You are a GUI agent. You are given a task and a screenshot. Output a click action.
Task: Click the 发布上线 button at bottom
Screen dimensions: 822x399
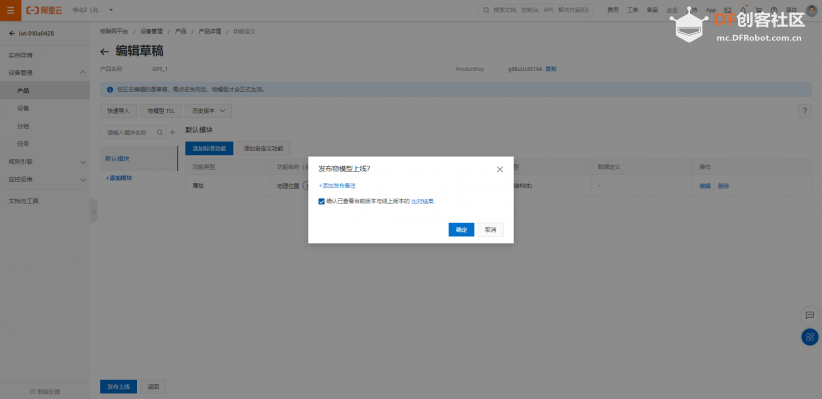pyautogui.click(x=118, y=387)
